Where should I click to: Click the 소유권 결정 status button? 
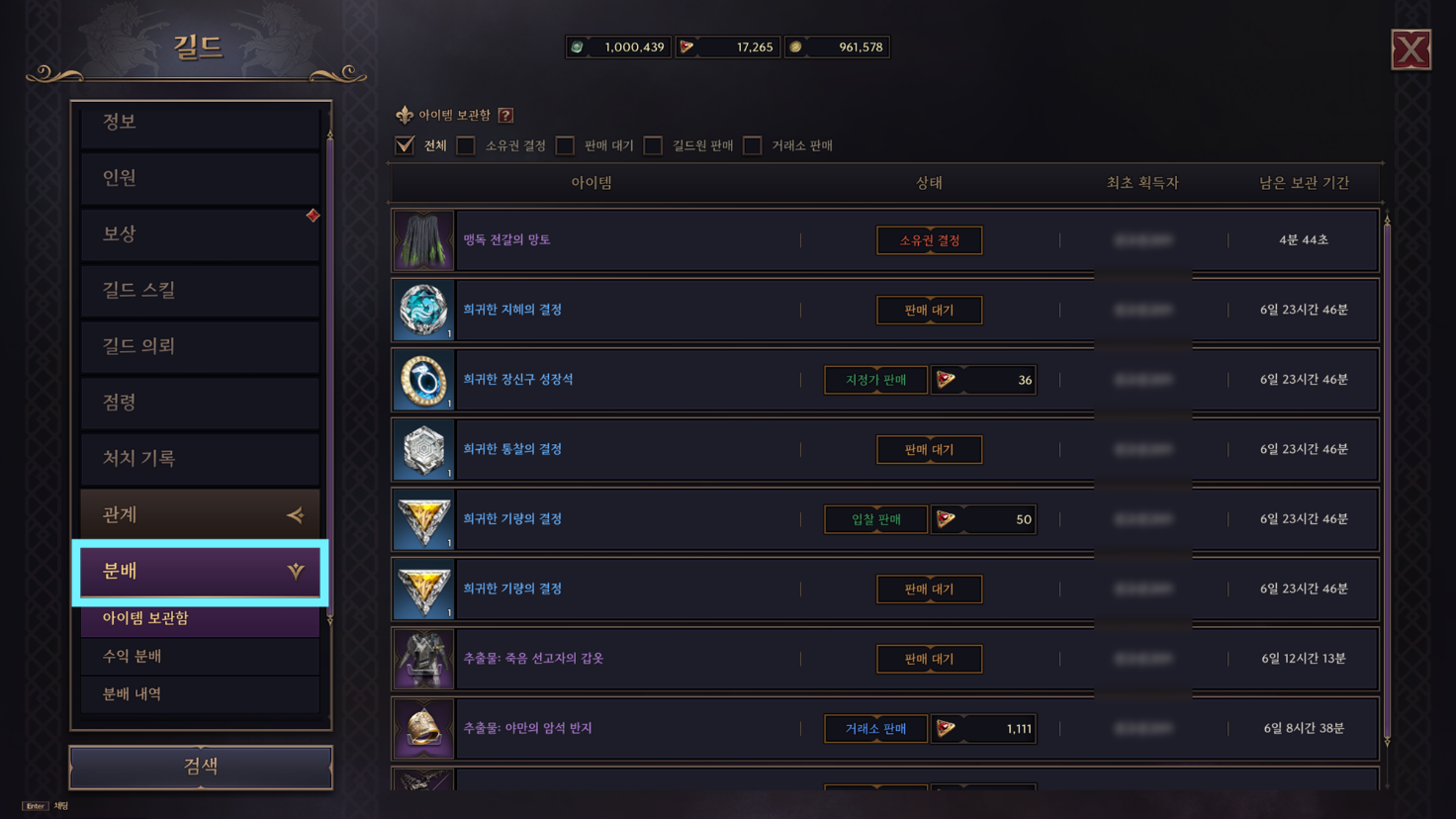929,240
